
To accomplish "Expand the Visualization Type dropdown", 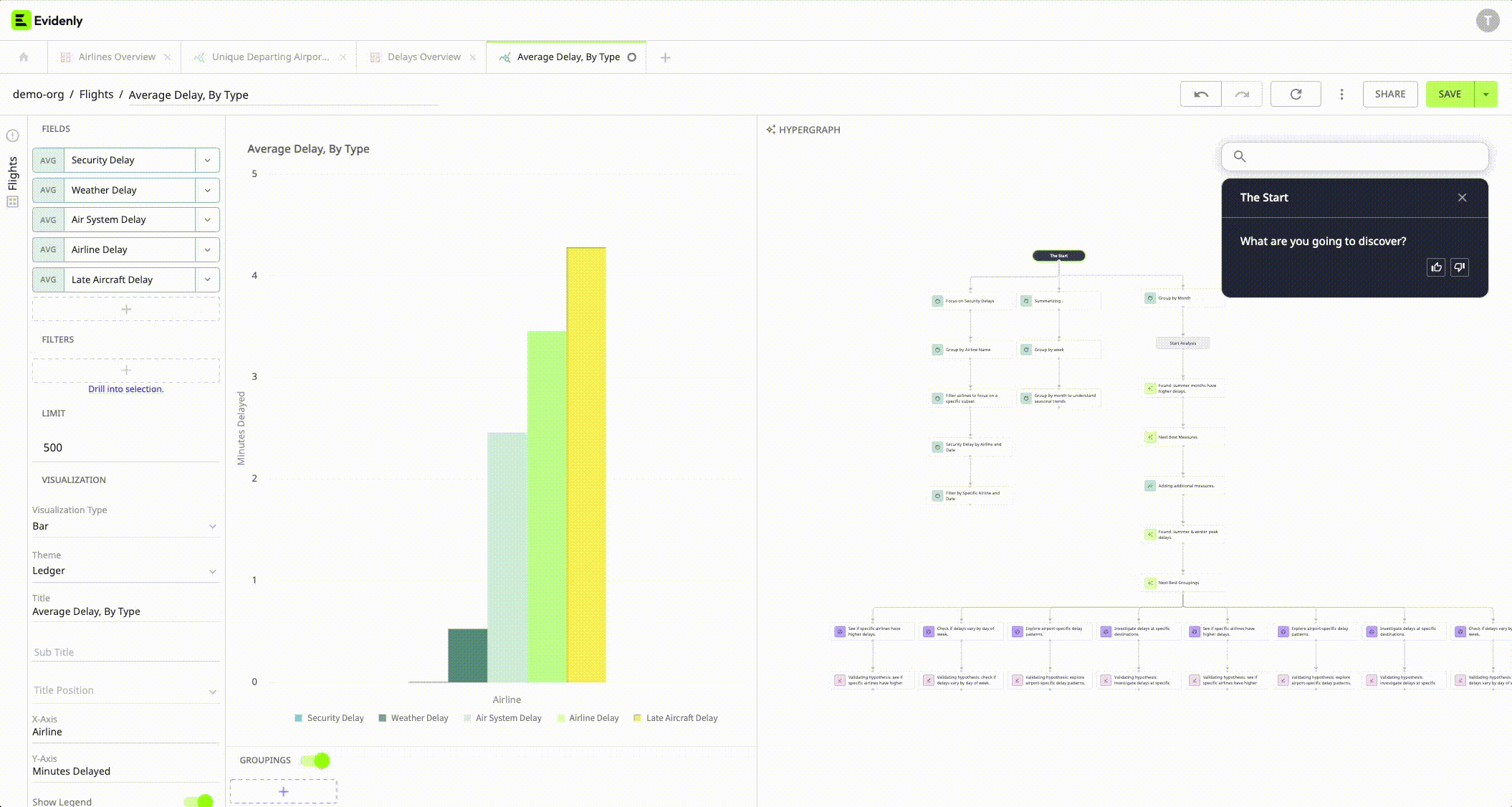I will click(125, 525).
